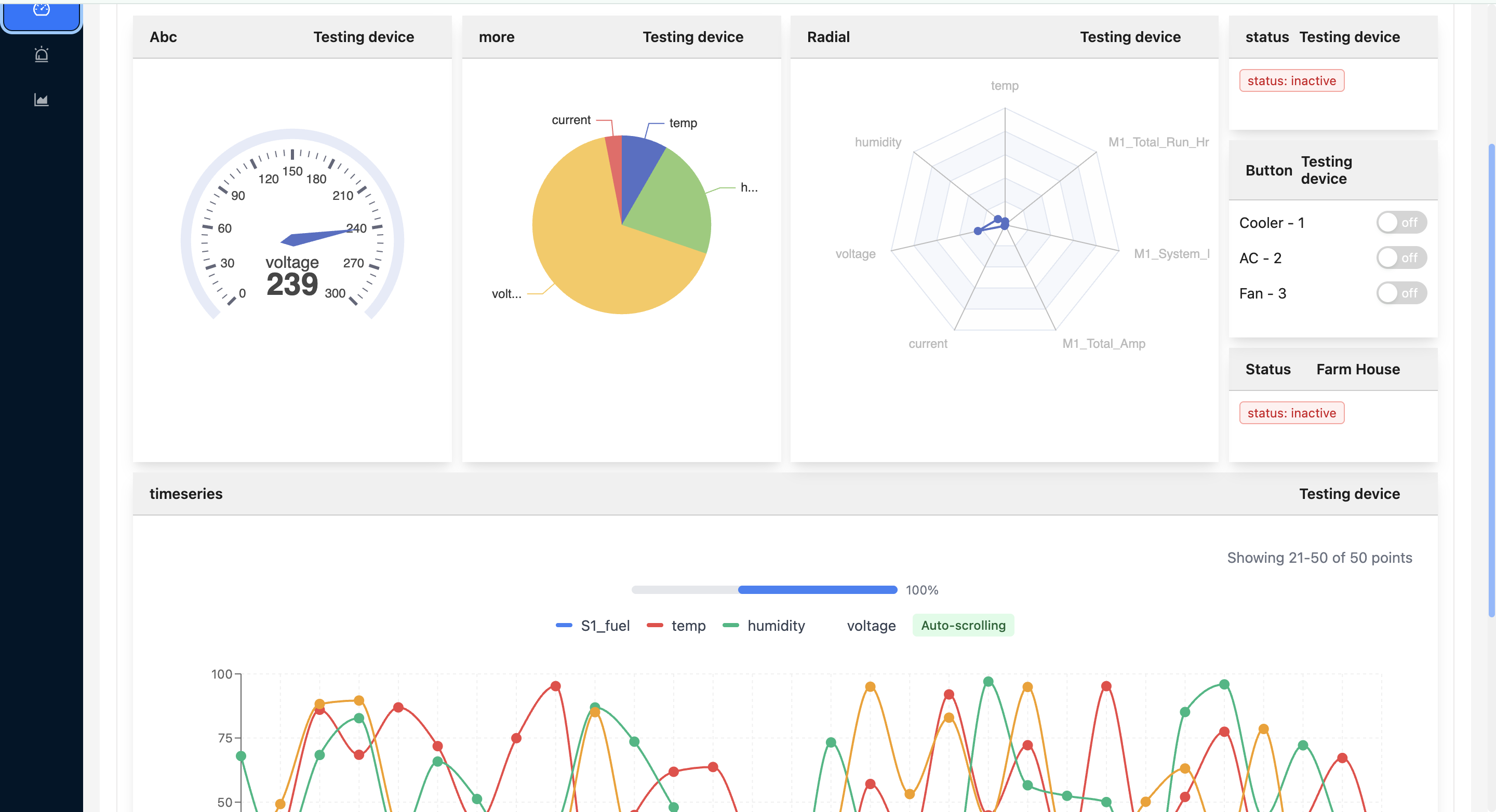
Task: Open the dashboard gauge sidebar icon
Action: click(x=41, y=10)
